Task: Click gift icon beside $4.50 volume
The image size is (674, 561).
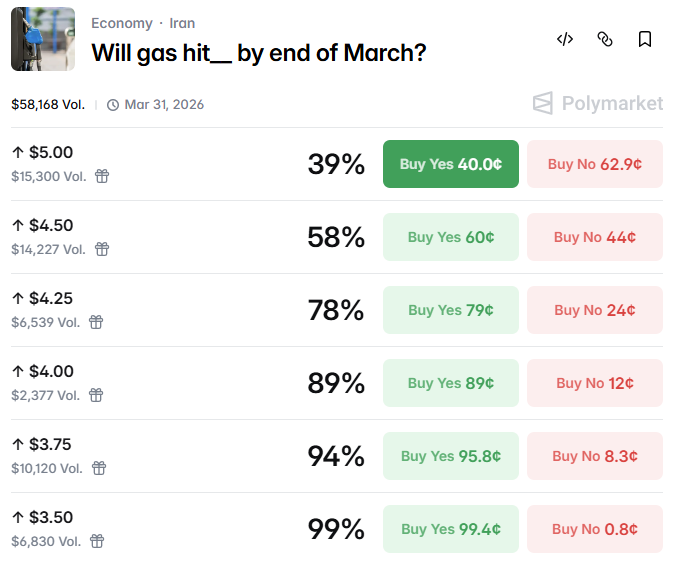Action: point(102,249)
